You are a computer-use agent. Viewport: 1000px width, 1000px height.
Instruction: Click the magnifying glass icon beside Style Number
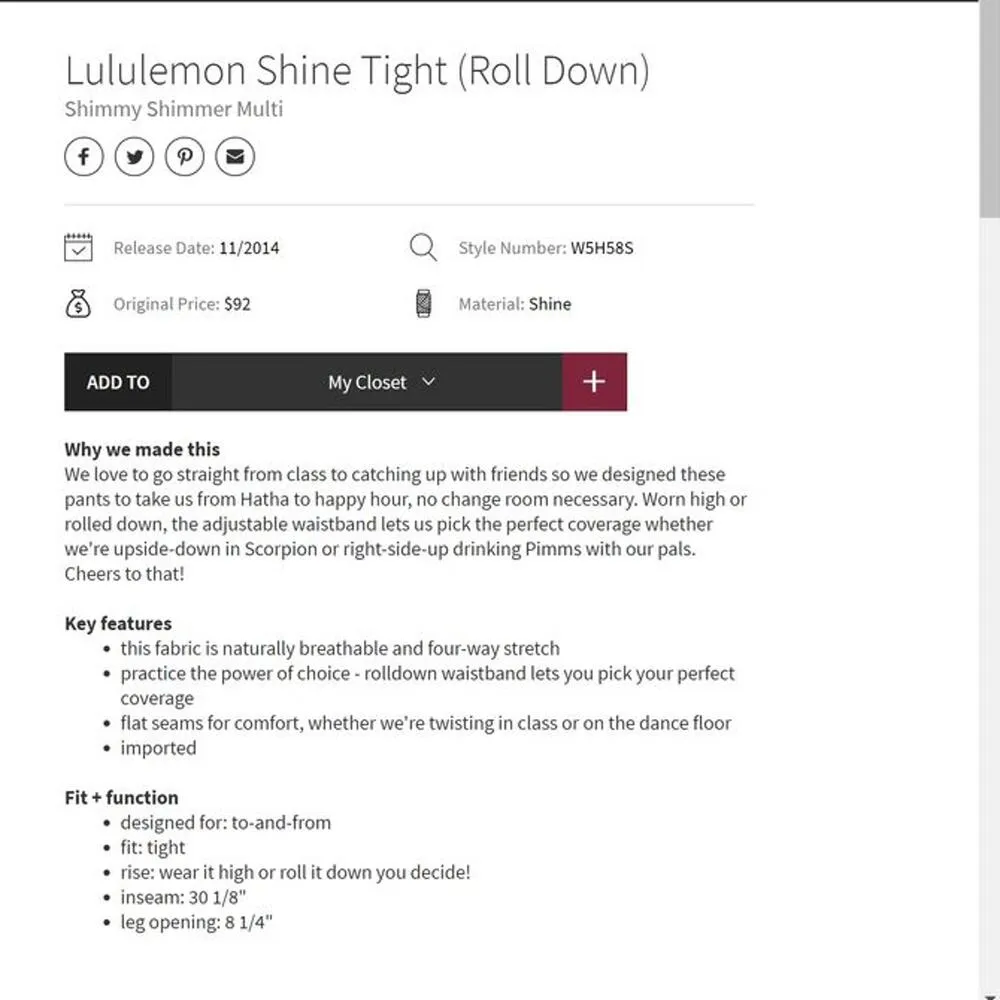(x=423, y=246)
